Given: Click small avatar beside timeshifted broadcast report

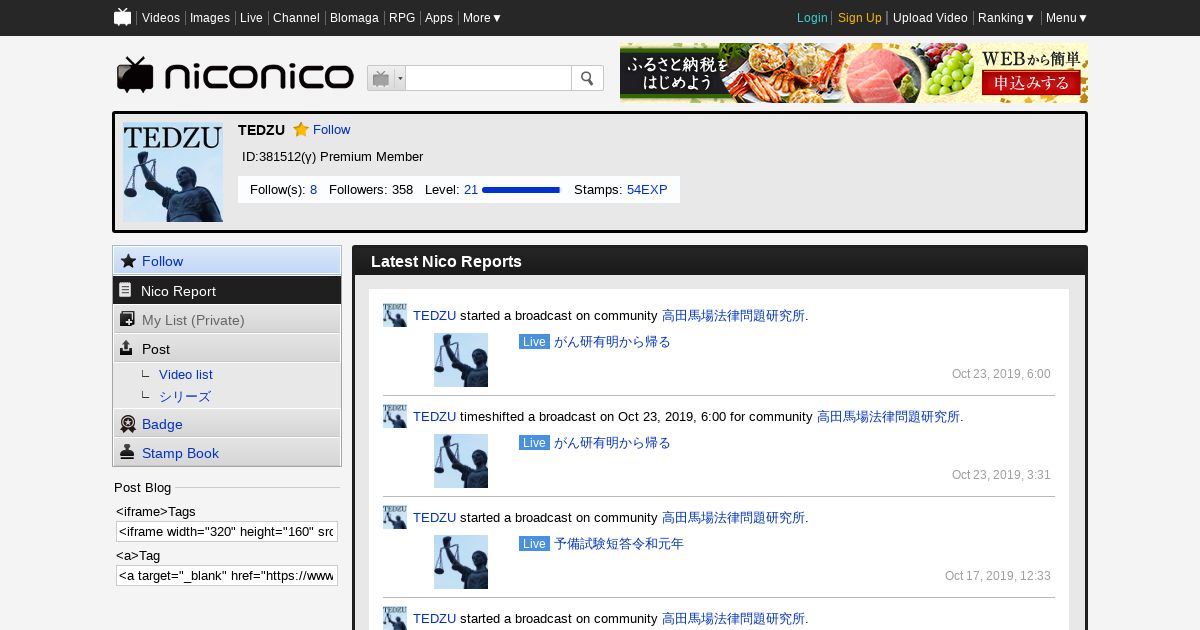Looking at the screenshot, I should (395, 416).
